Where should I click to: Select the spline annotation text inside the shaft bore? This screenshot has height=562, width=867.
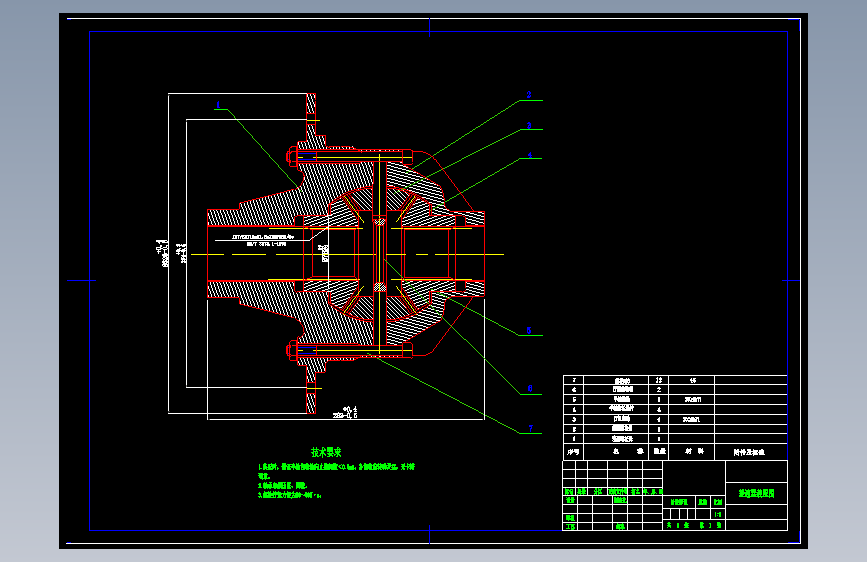pyautogui.click(x=263, y=240)
